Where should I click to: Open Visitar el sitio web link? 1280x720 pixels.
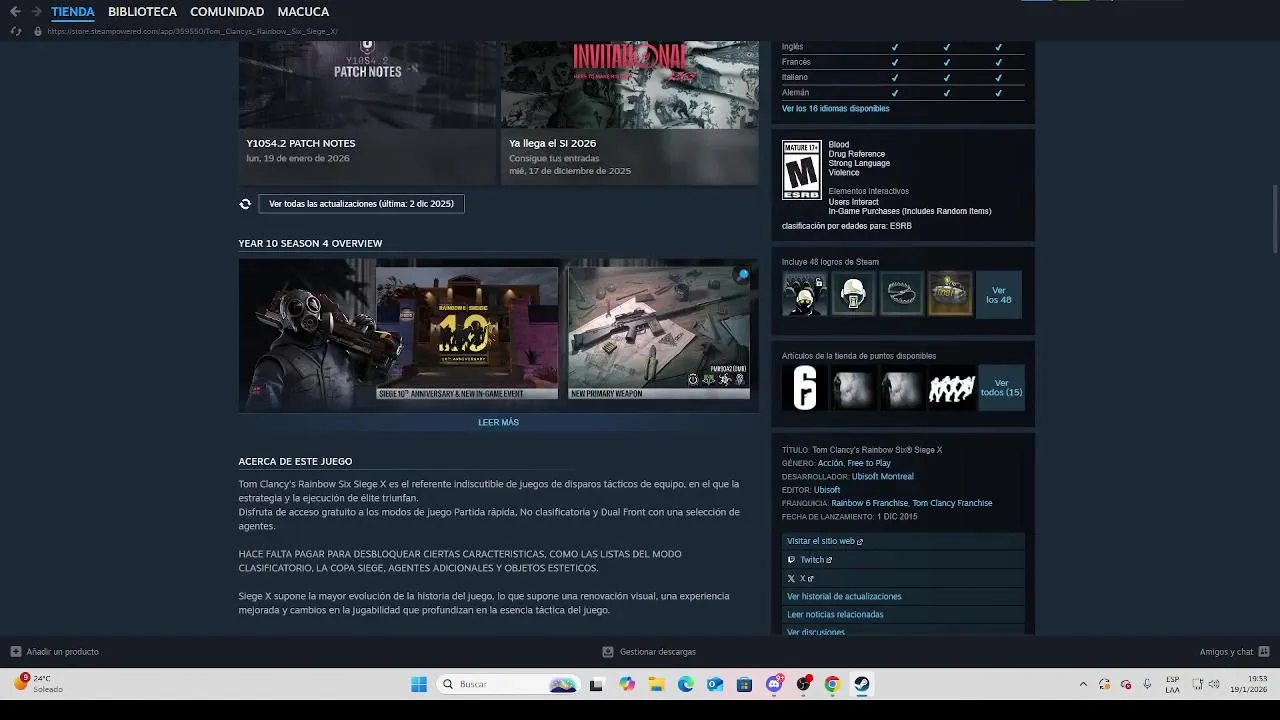click(903, 541)
